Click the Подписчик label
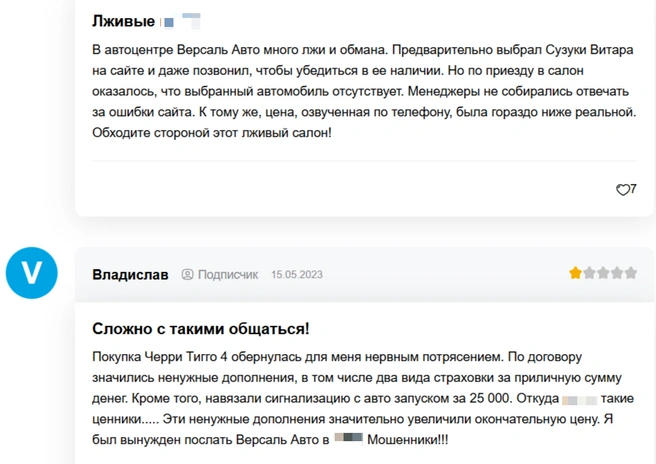 (228, 275)
